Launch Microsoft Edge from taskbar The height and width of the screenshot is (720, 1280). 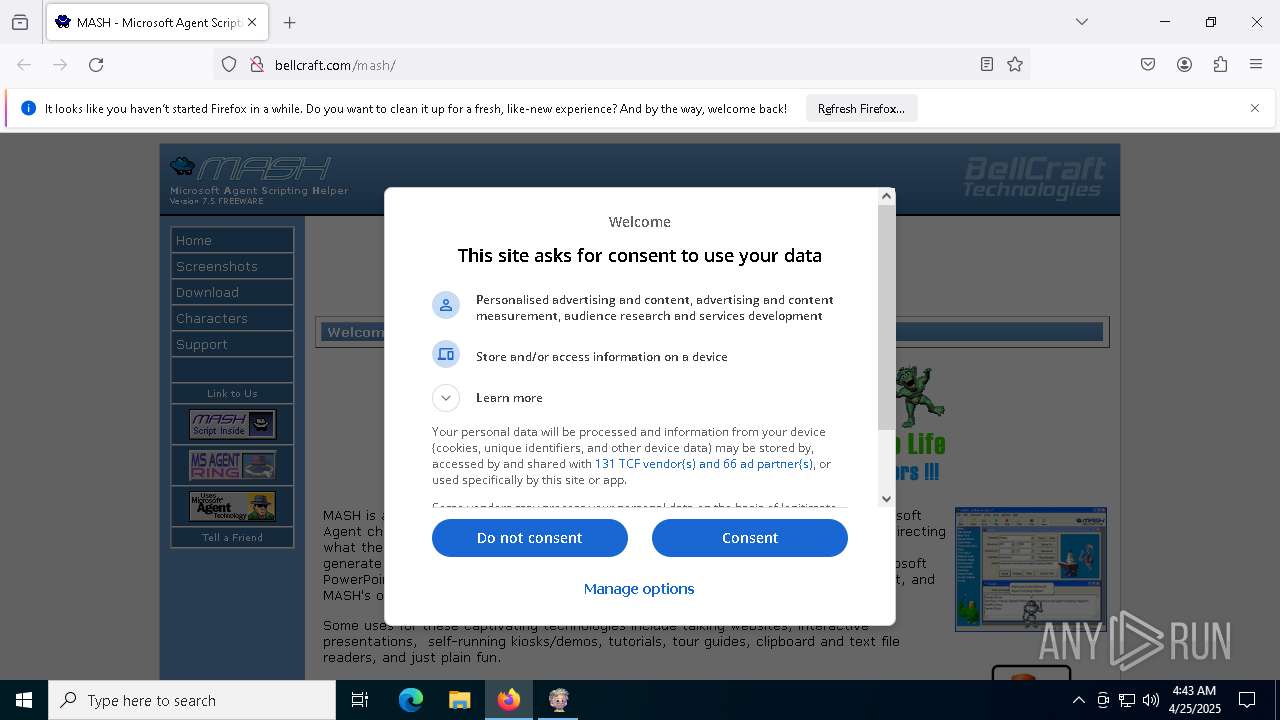[x=411, y=700]
